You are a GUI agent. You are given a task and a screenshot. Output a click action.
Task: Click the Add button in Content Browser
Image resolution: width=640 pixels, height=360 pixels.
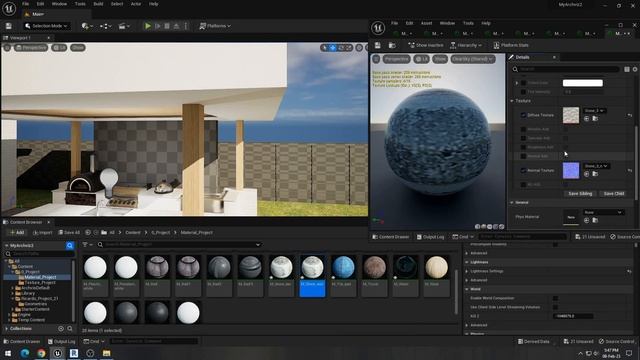pyautogui.click(x=17, y=232)
